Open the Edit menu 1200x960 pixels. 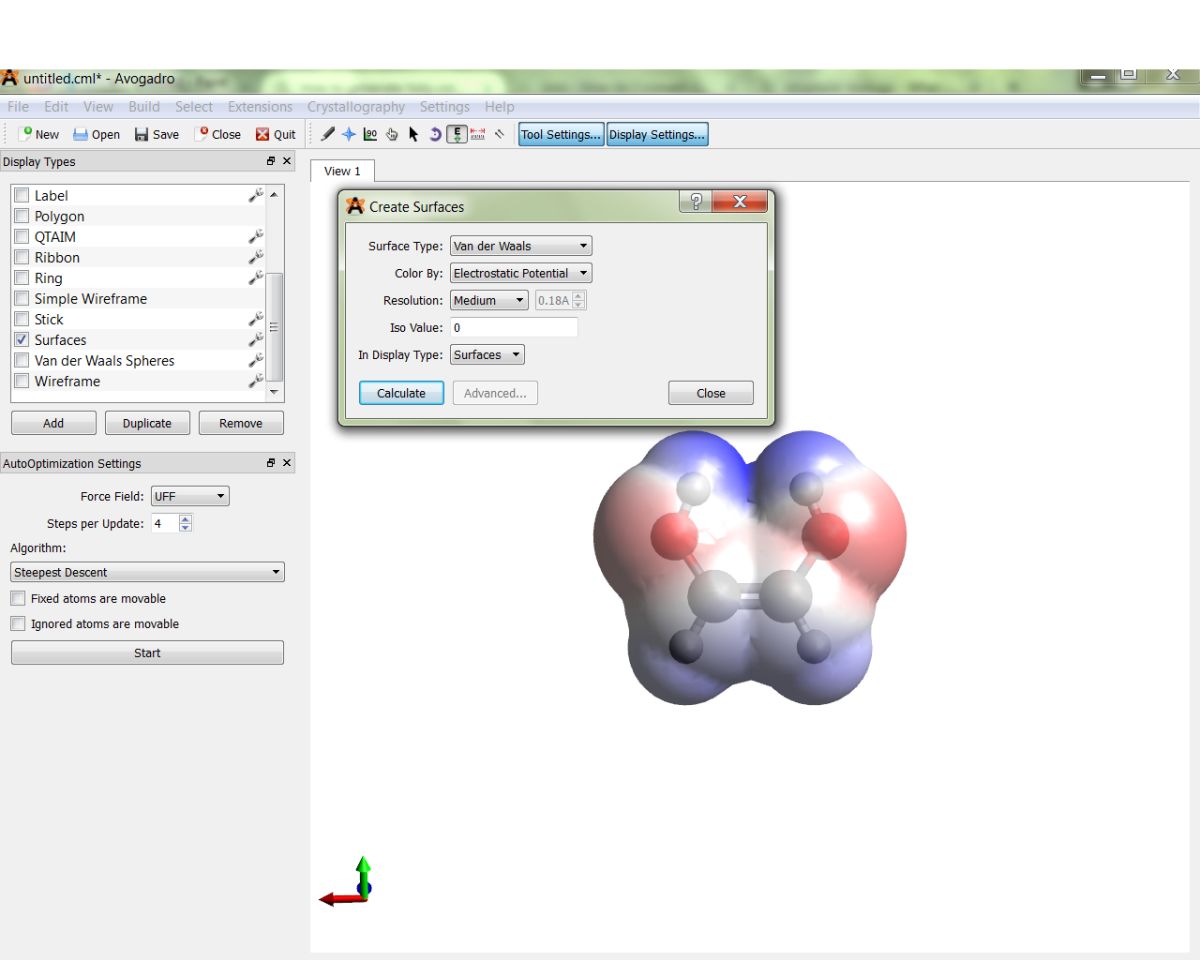[57, 107]
